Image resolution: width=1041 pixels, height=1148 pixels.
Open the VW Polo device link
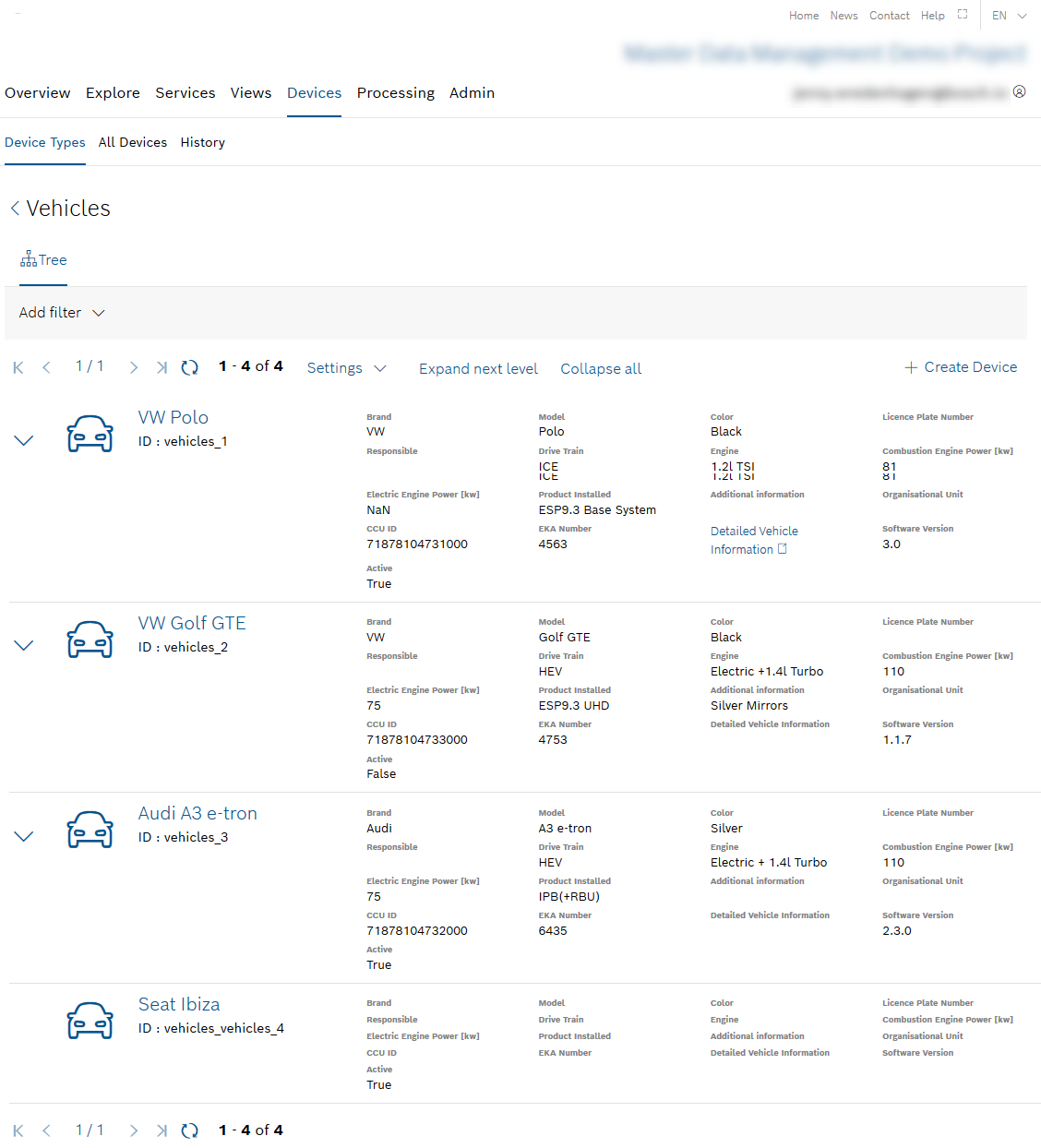click(x=173, y=418)
